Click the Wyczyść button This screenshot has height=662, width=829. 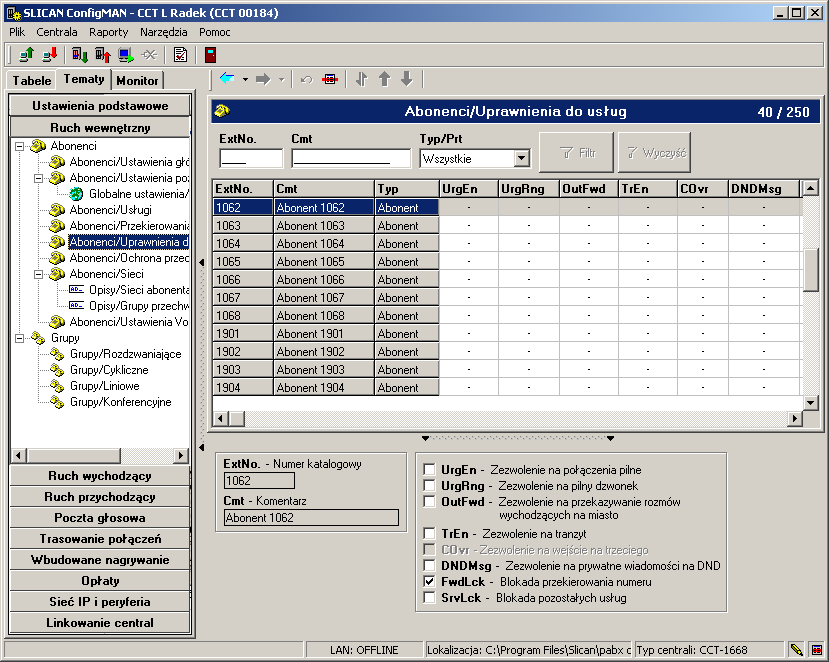coord(655,152)
